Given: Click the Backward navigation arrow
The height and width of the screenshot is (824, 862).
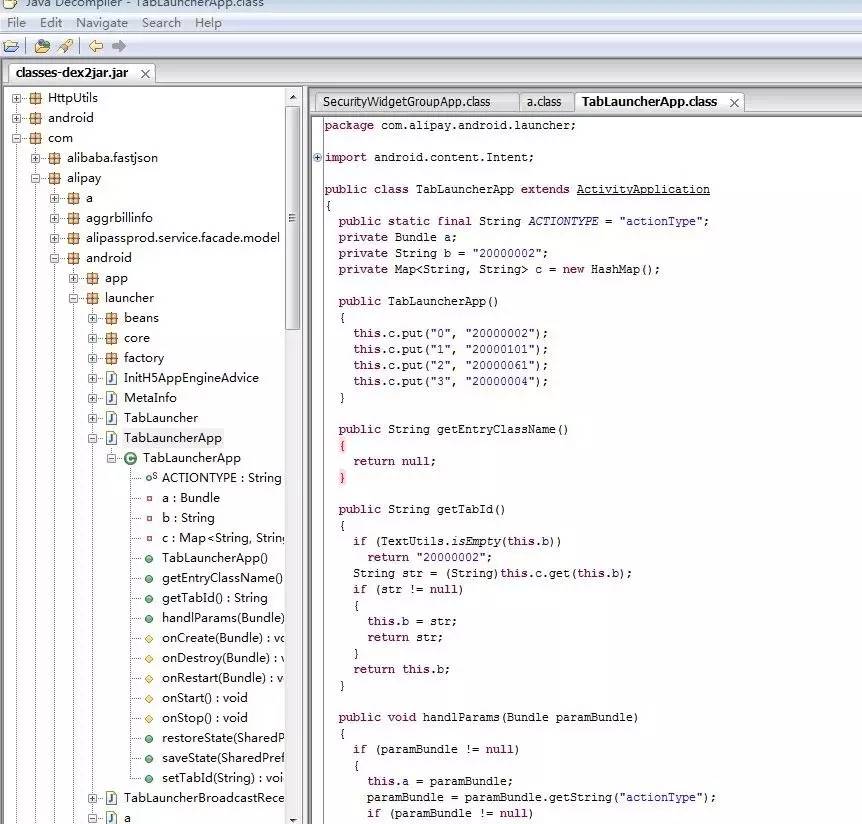Looking at the screenshot, I should coord(96,46).
